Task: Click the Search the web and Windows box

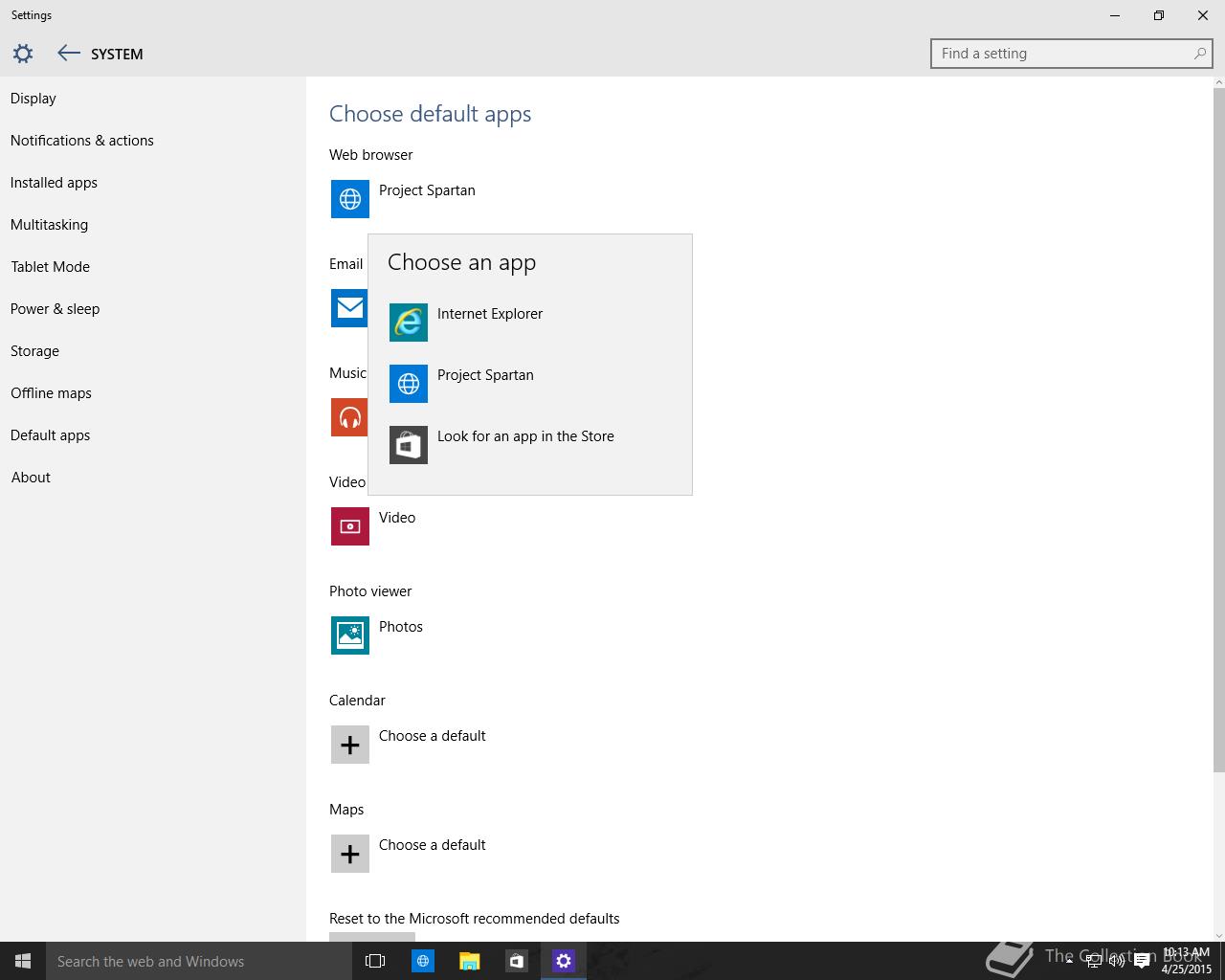Action: [x=199, y=961]
